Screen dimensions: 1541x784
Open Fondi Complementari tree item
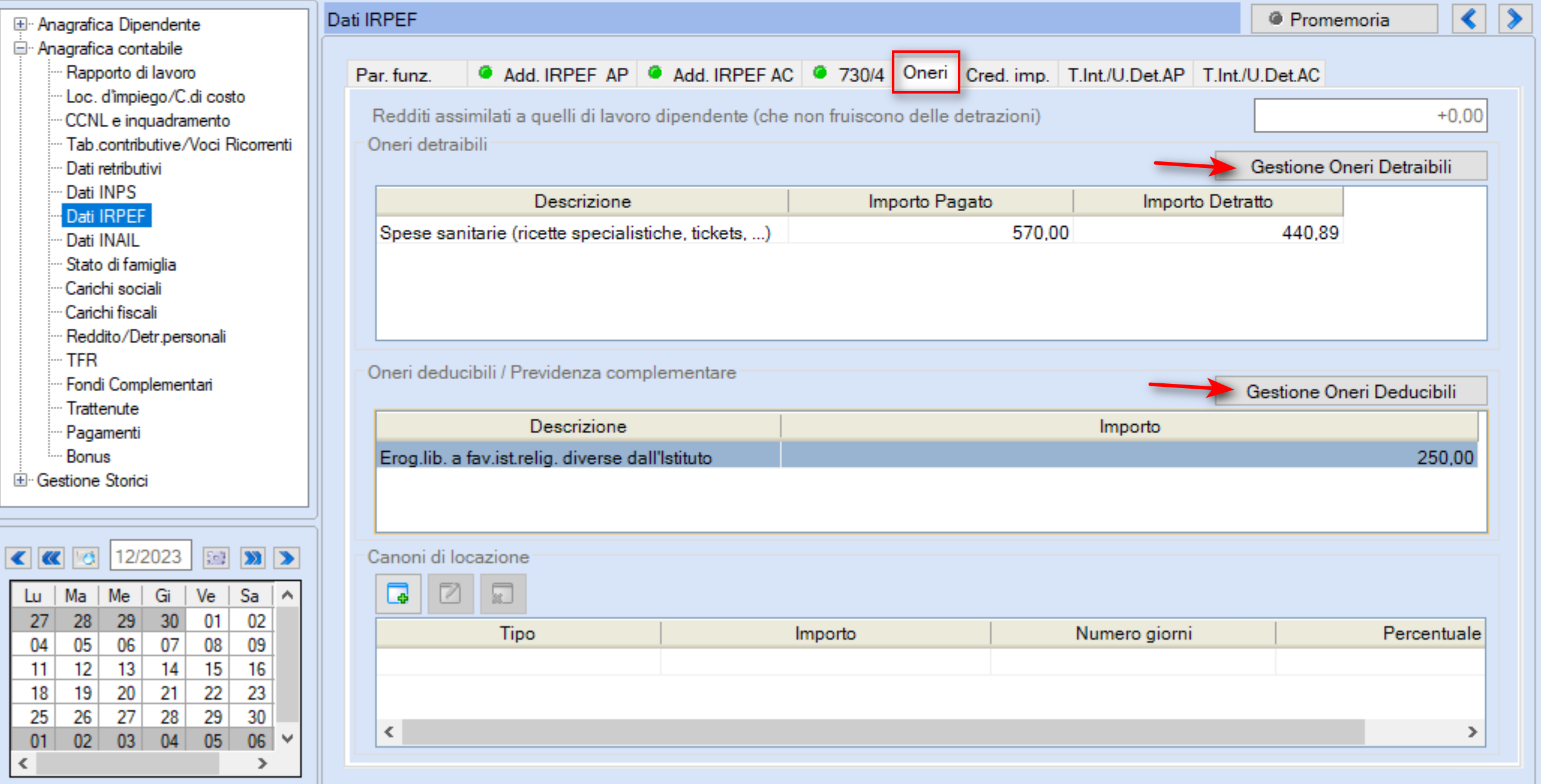139,384
